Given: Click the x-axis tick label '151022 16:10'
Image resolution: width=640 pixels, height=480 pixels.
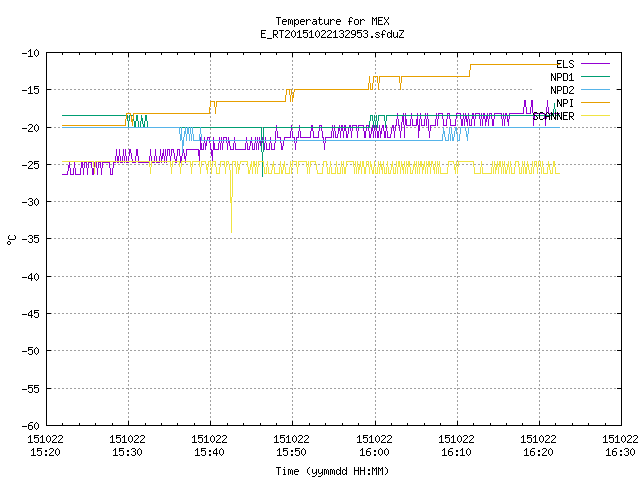Looking at the screenshot, I should click(456, 446).
